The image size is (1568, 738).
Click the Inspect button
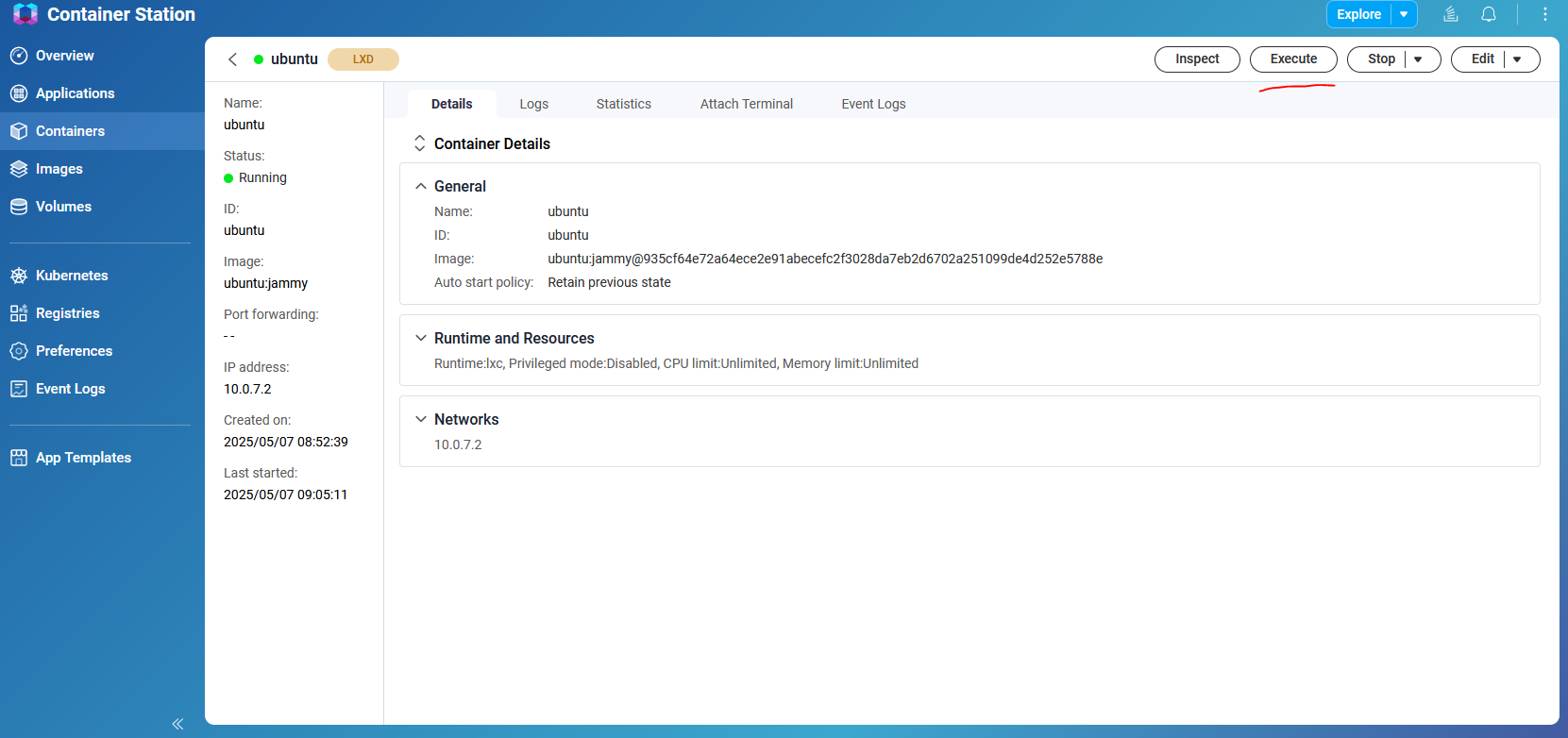(x=1197, y=59)
